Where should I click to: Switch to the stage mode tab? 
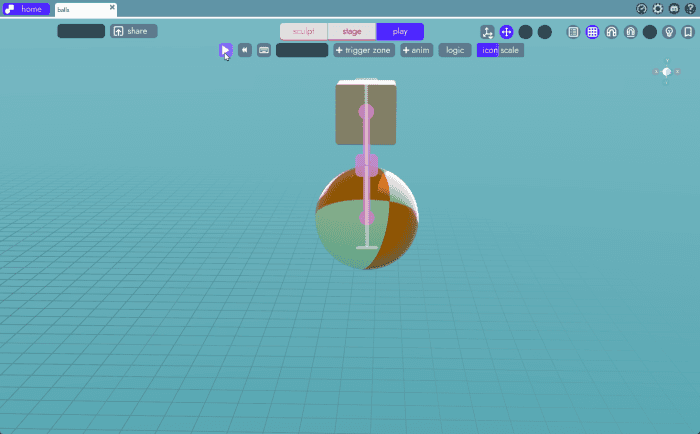[352, 31]
